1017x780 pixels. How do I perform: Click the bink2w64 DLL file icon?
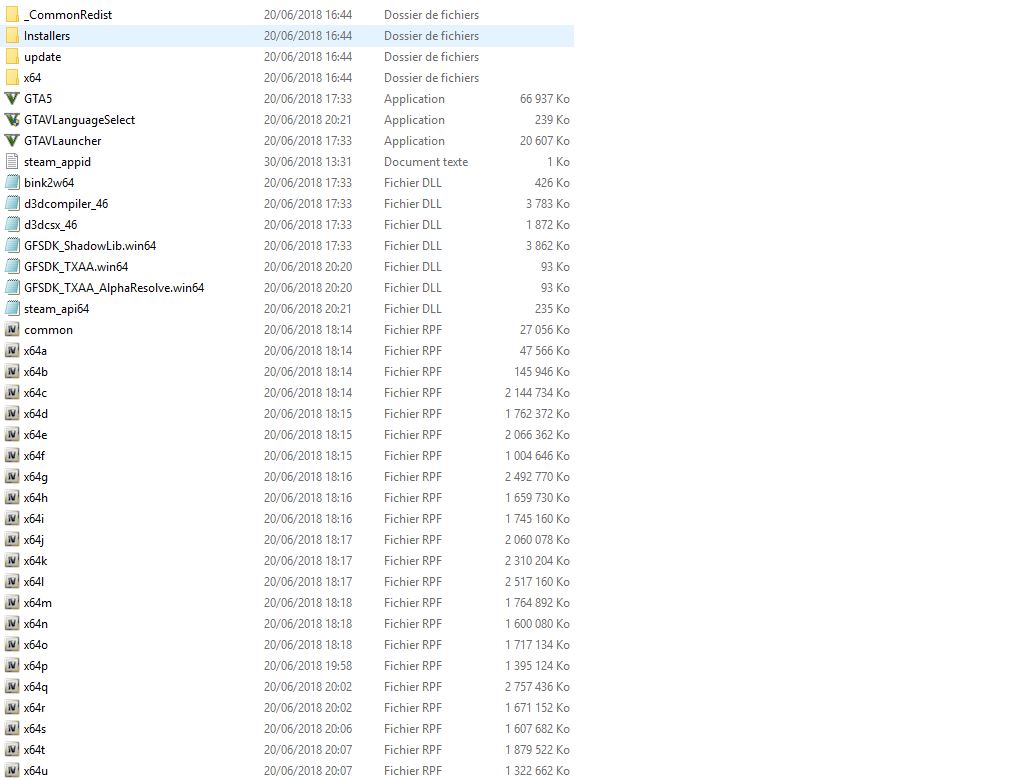point(12,183)
